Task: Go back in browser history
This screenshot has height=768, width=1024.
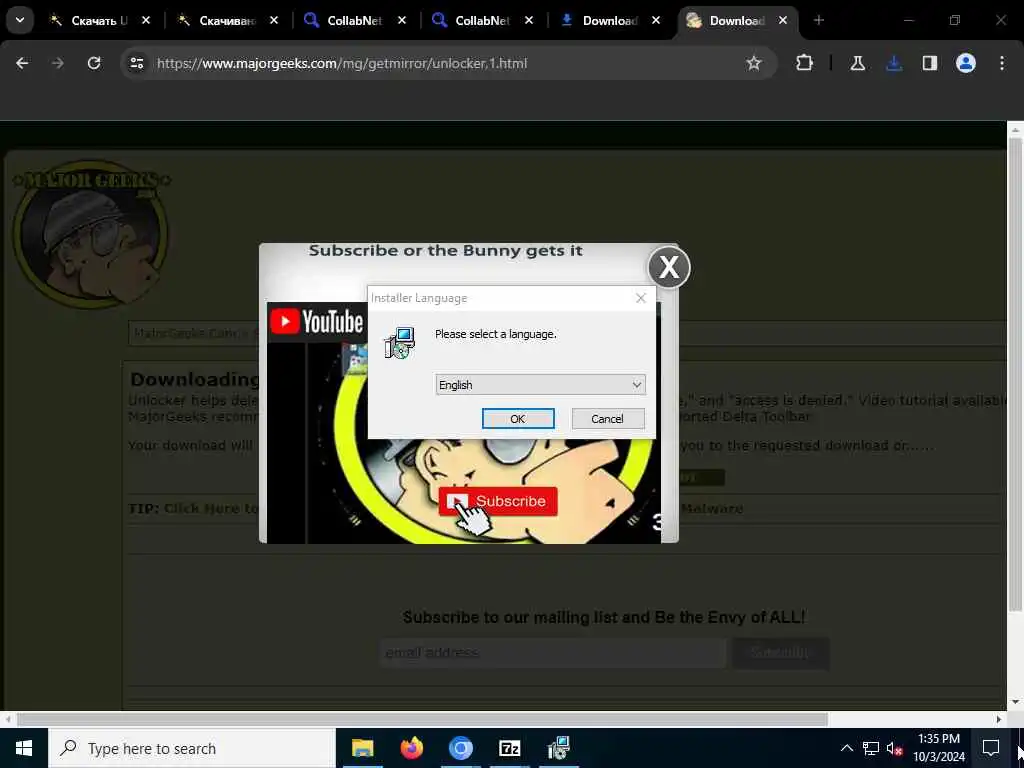Action: coord(22,63)
